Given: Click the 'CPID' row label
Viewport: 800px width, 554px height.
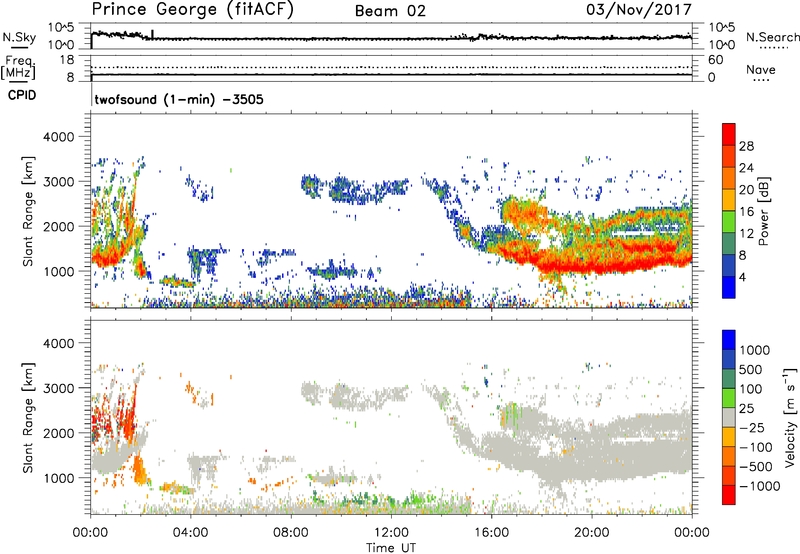Looking at the screenshot, I should click(22, 95).
